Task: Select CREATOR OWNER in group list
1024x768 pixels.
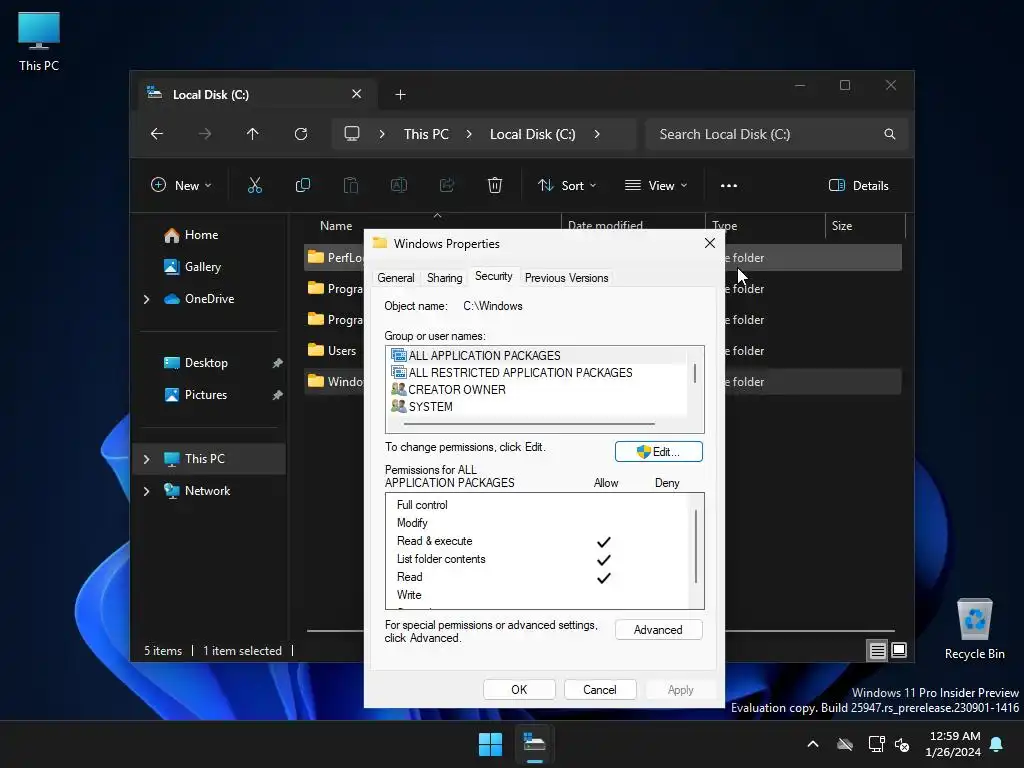Action: [448, 389]
